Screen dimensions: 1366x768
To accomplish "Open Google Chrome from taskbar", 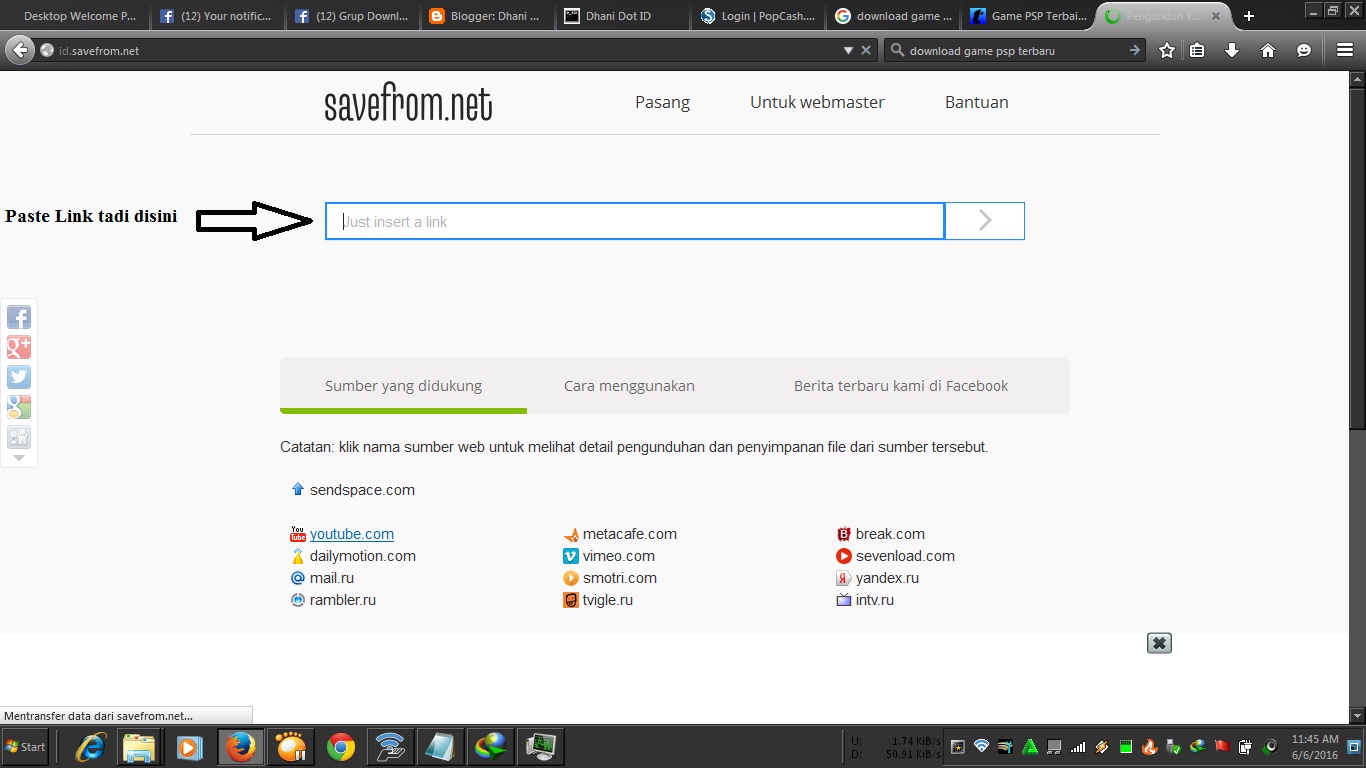I will (x=341, y=747).
